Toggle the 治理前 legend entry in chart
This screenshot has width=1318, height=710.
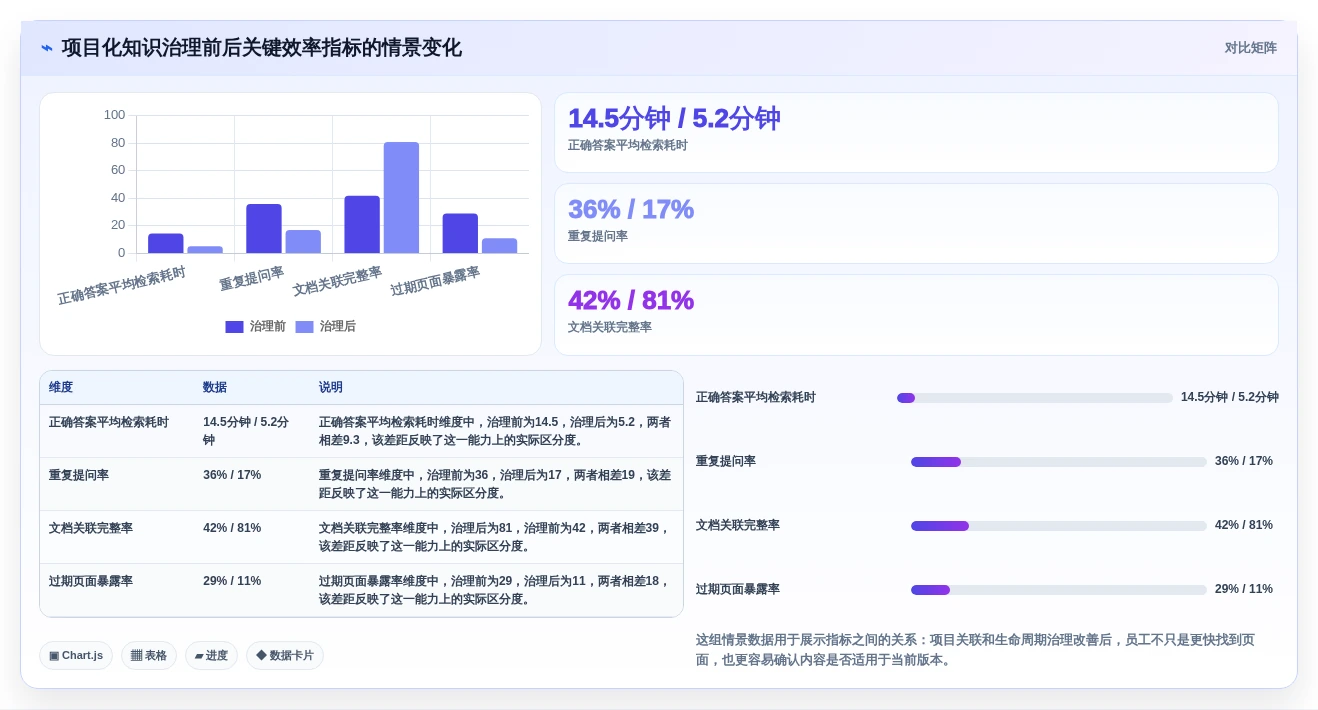pyautogui.click(x=256, y=326)
